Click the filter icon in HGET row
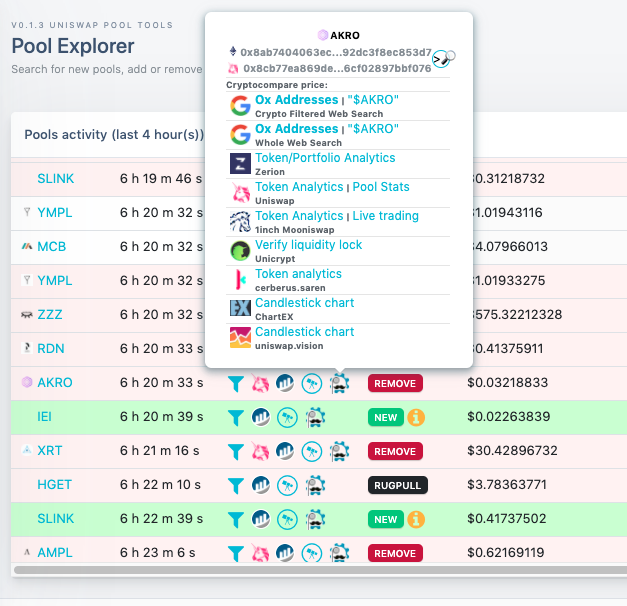Image resolution: width=627 pixels, height=606 pixels. click(x=236, y=486)
